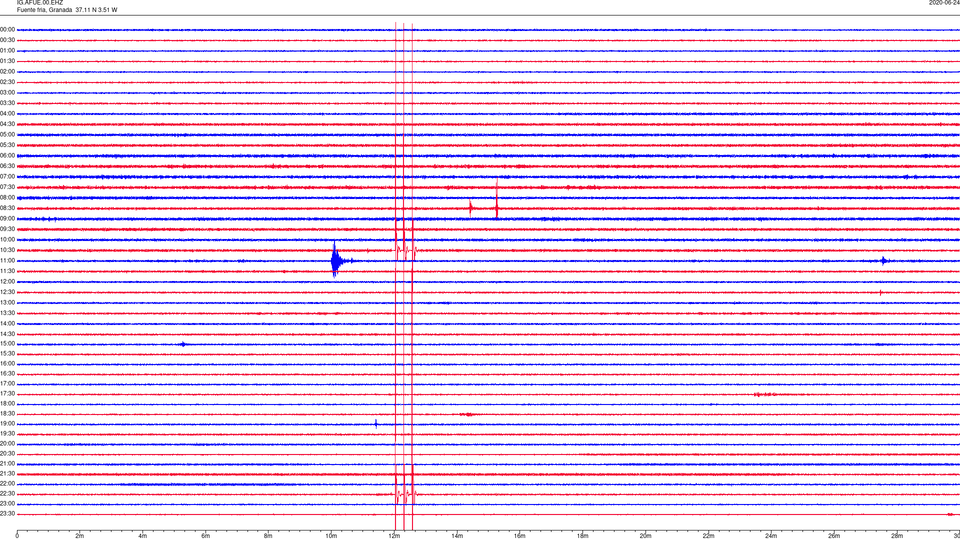Select the 01:30 trace time label
960x540 pixels.
pyautogui.click(x=7, y=61)
